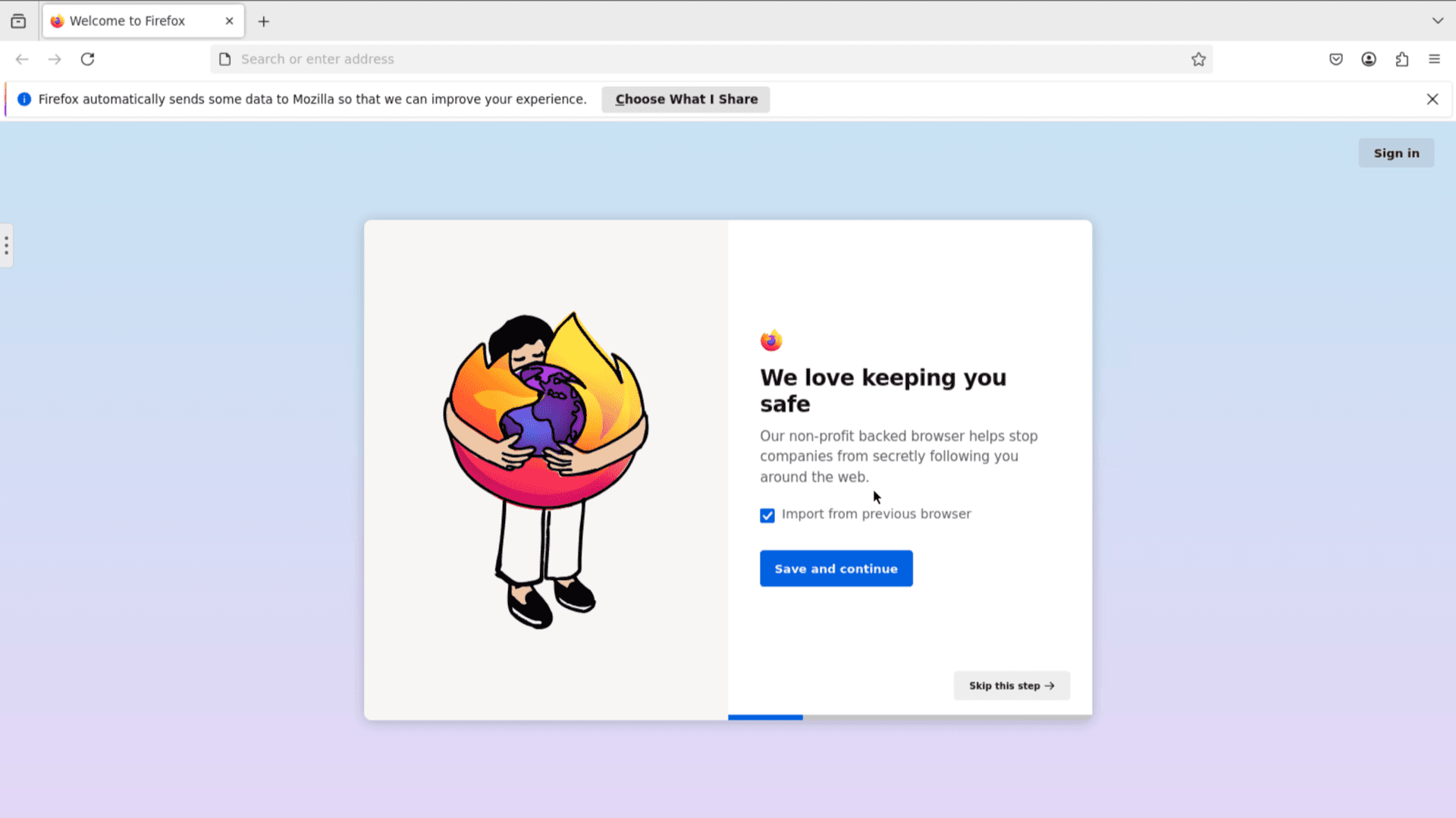Screen dimensions: 1456x818
Task: Open the Firefox View icon
Action: coord(18,21)
